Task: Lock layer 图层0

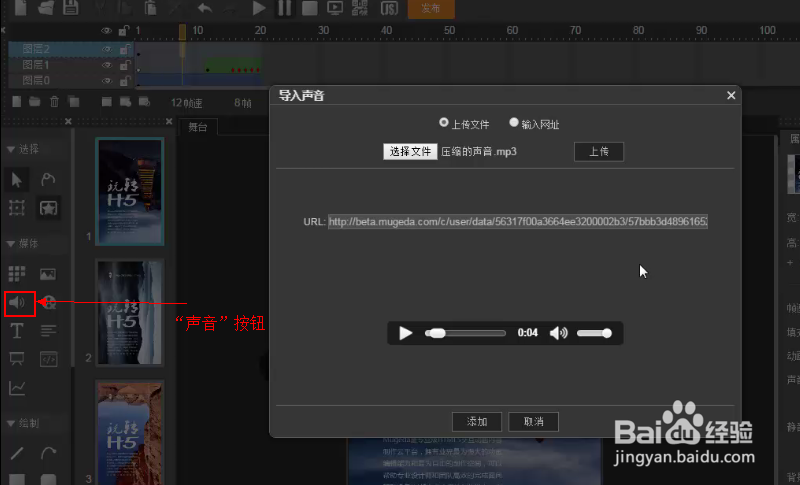Action: pos(124,81)
